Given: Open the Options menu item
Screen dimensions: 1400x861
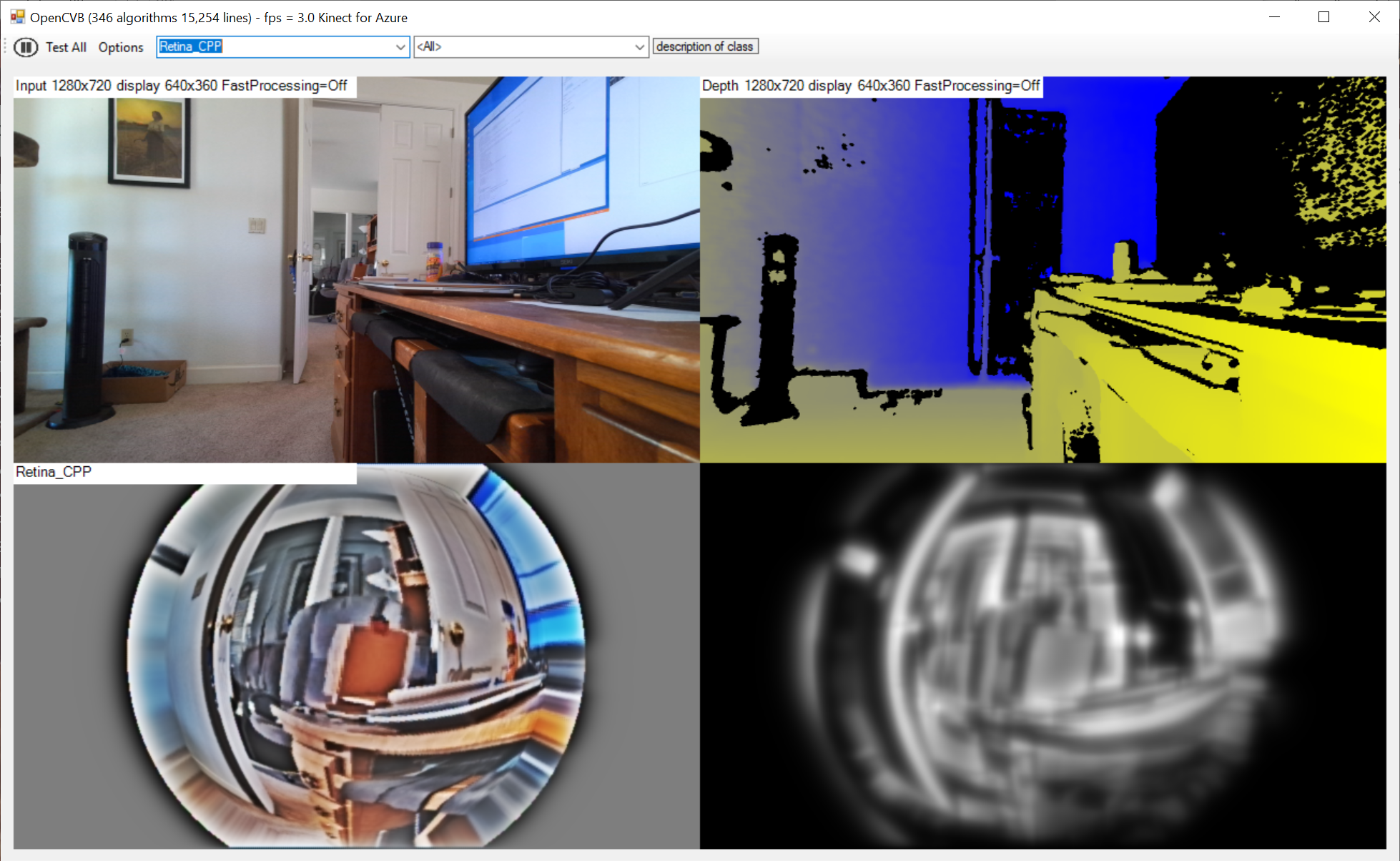Looking at the screenshot, I should [x=121, y=47].
